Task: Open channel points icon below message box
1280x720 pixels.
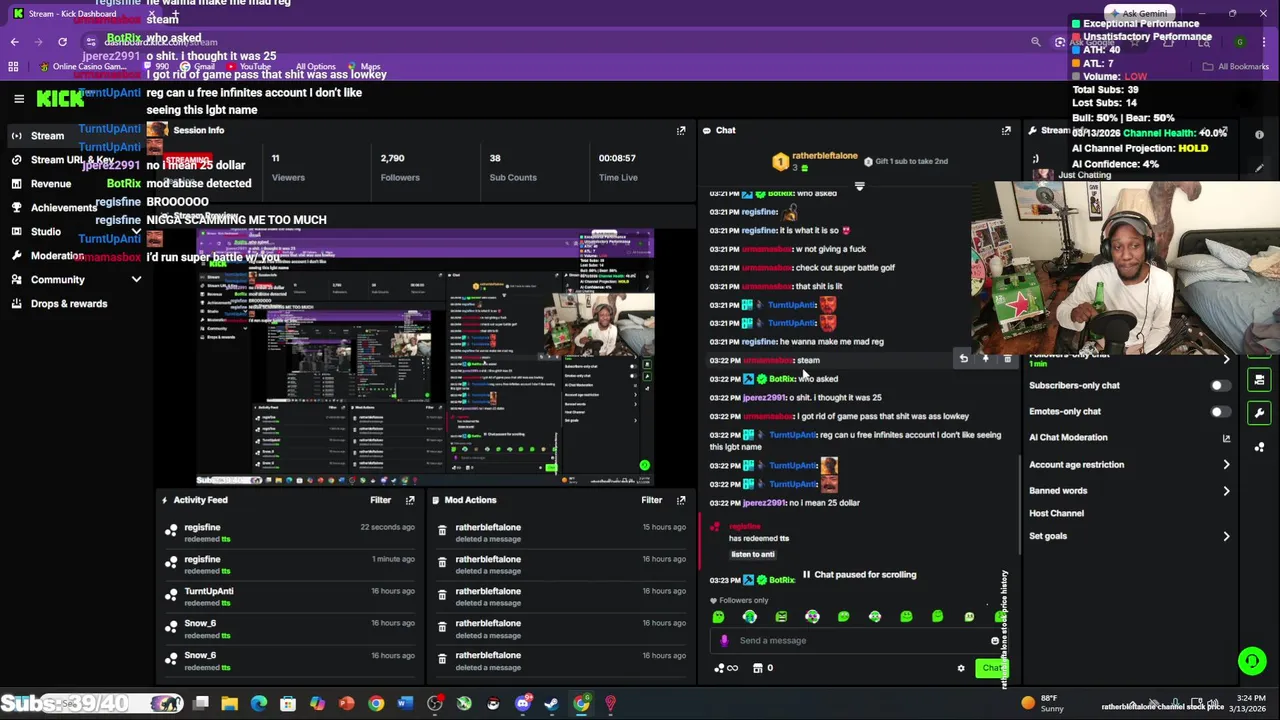Action: click(726, 668)
